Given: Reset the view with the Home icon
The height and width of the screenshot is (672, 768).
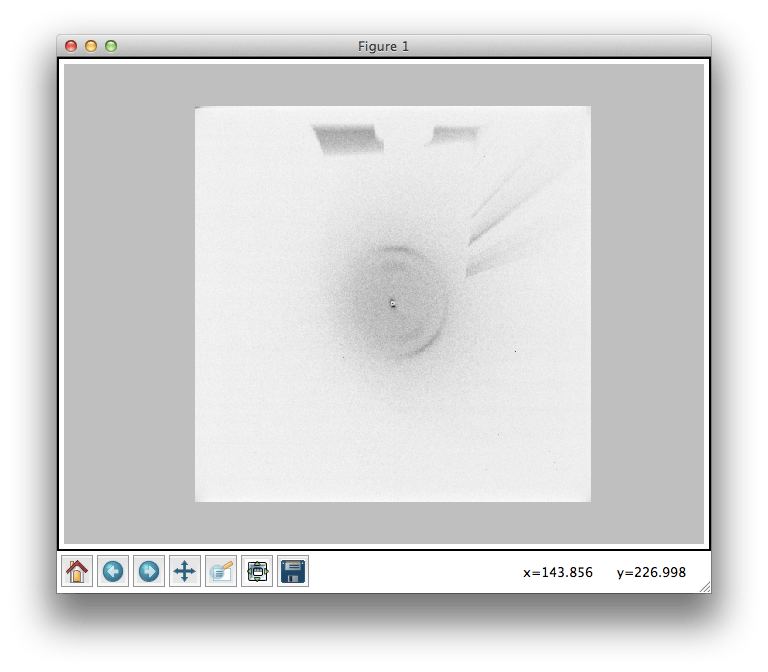Looking at the screenshot, I should pyautogui.click(x=77, y=571).
